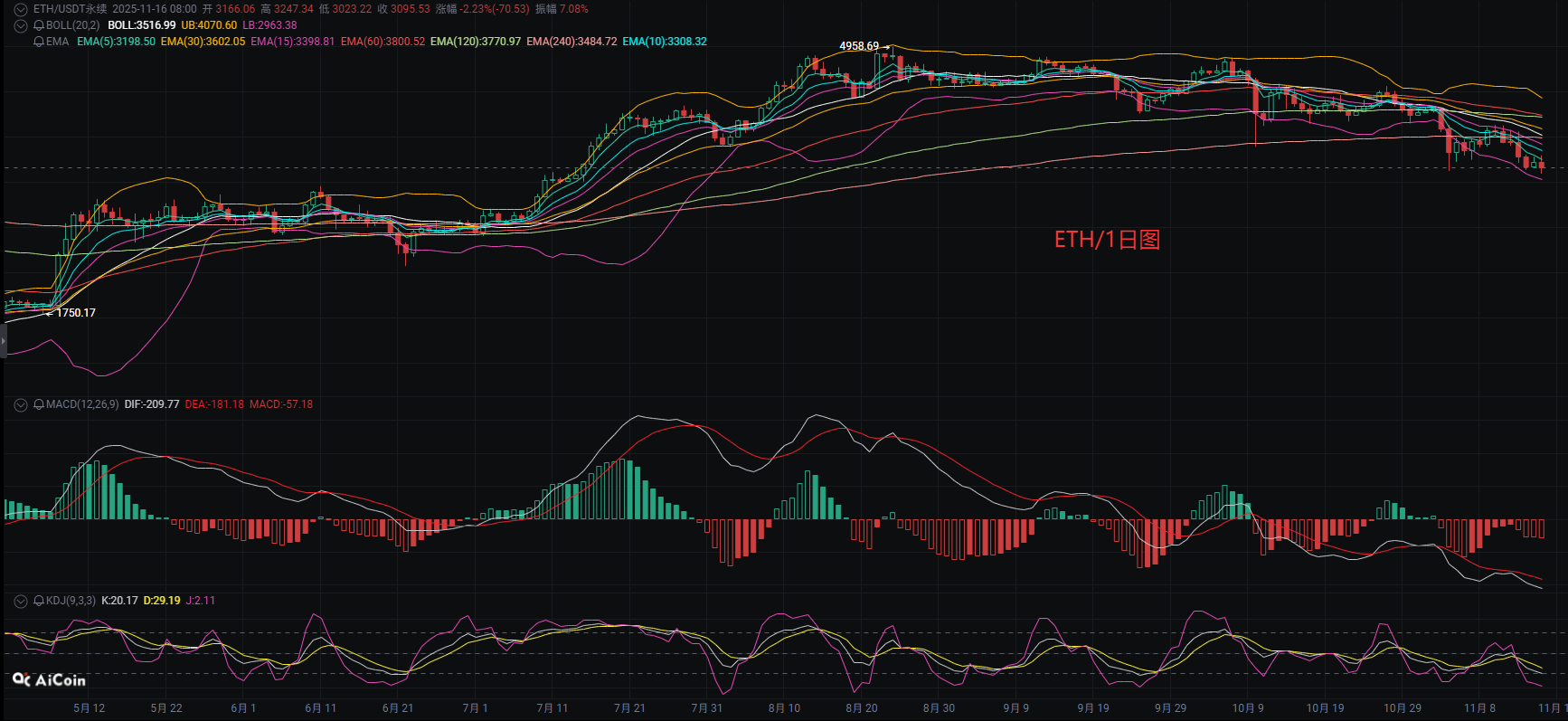Click the 4958.69 high price marker
The height and width of the screenshot is (721, 1568).
(858, 46)
